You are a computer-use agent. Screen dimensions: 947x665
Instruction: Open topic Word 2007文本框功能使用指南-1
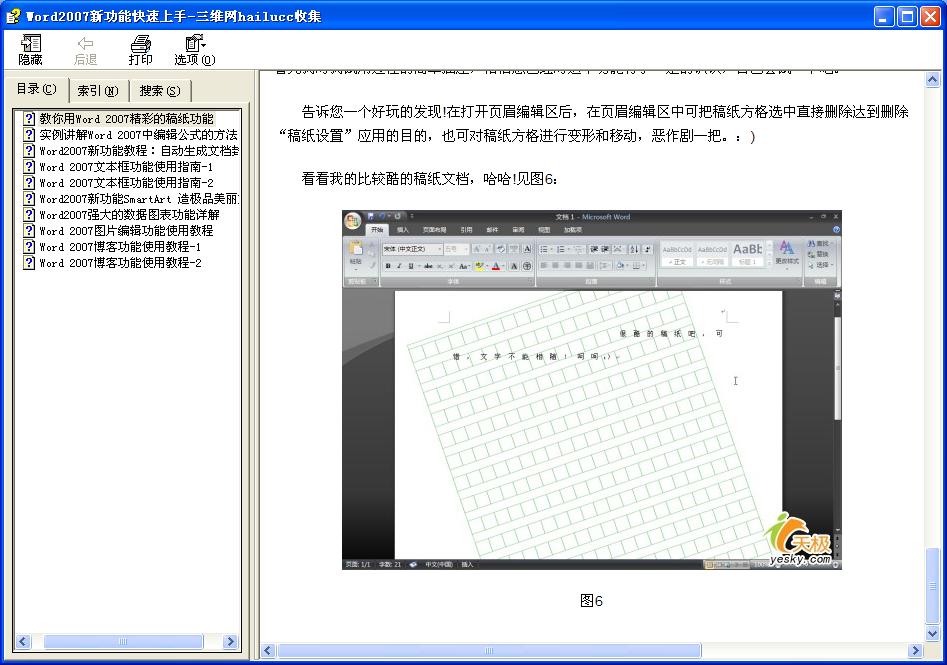click(x=126, y=167)
